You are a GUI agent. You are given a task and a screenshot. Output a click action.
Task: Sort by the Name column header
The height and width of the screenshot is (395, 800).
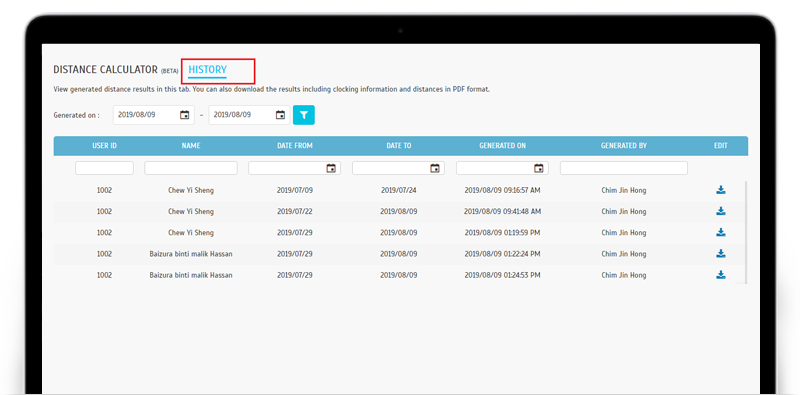191,146
